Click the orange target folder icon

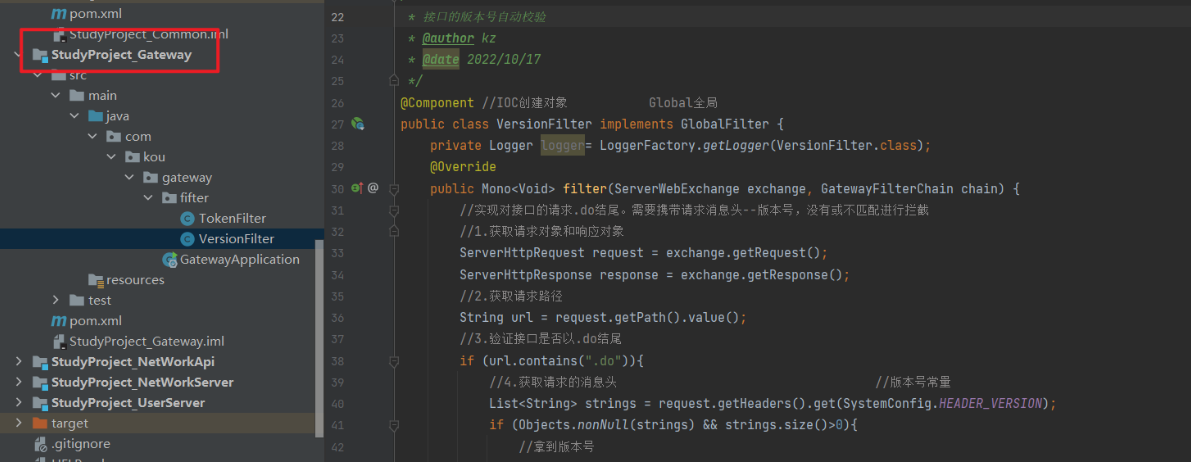click(40, 423)
